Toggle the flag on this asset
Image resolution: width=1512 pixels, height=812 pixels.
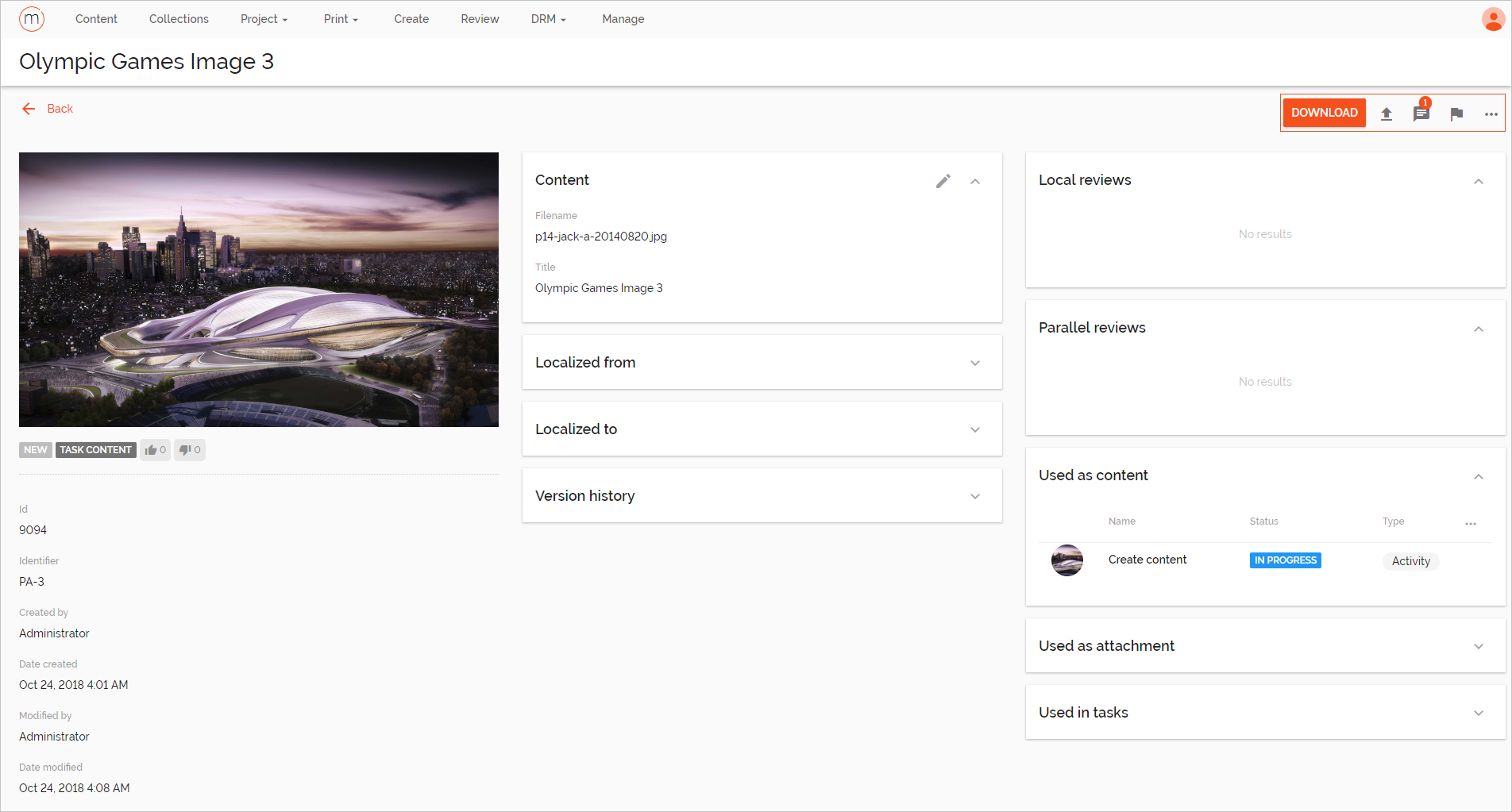coord(1456,114)
